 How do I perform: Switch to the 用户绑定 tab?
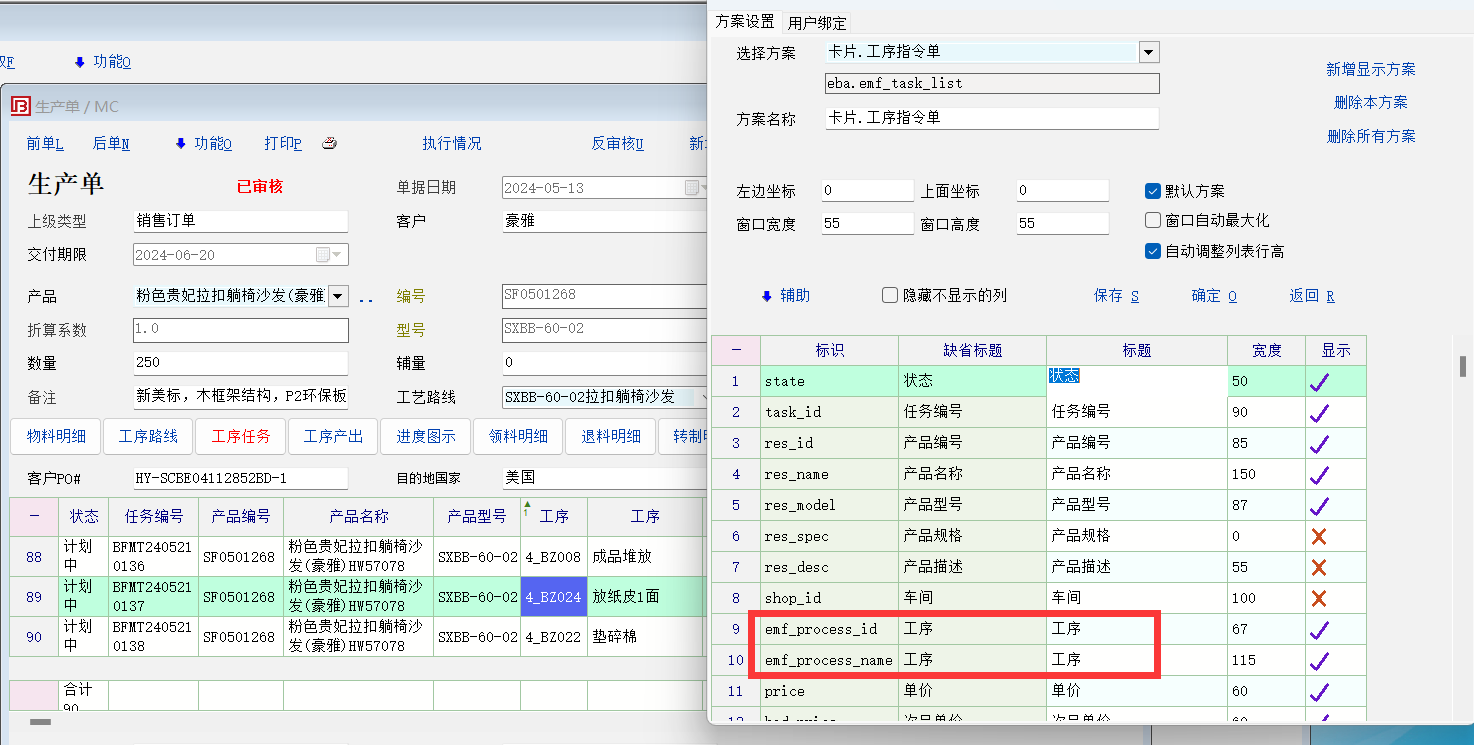(817, 23)
